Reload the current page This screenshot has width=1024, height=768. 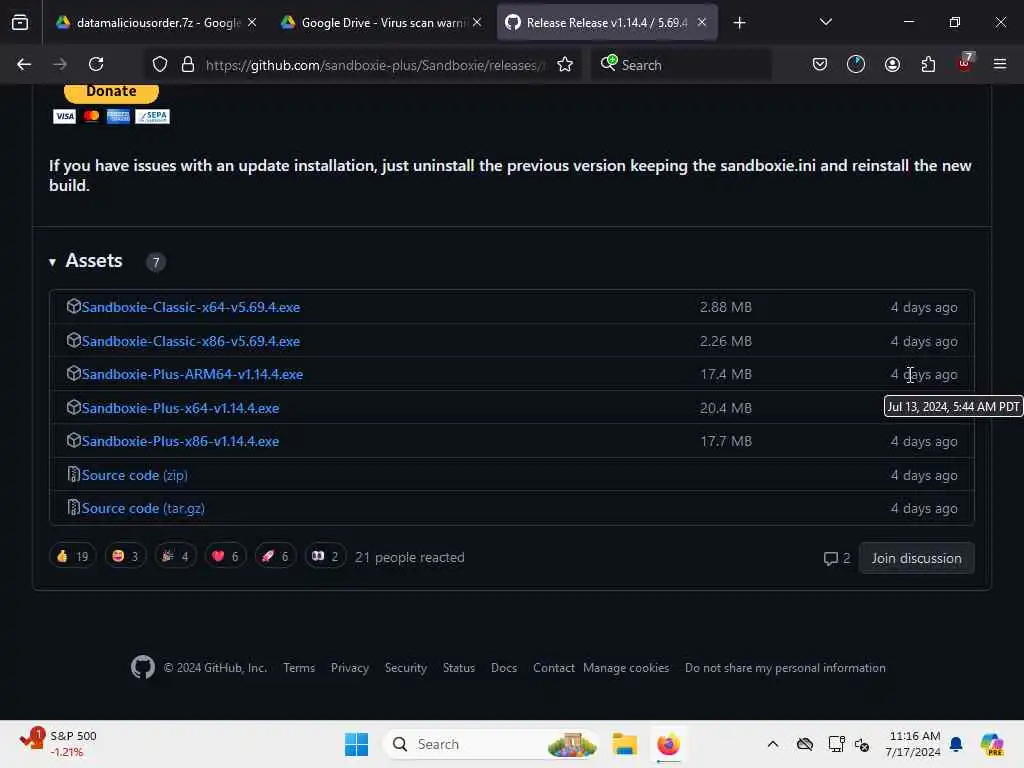(96, 64)
